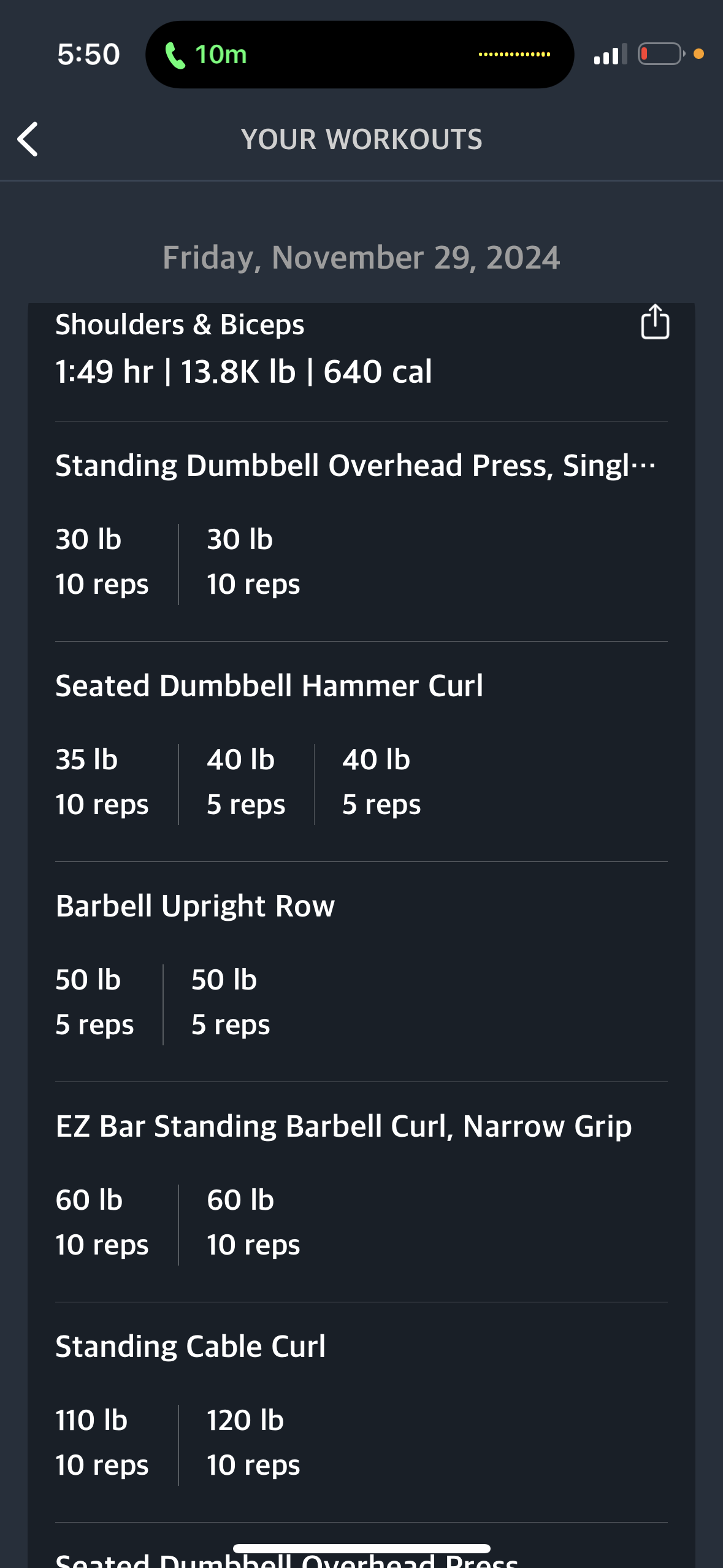Select Barbell Upright Row exercise
Image resolution: width=723 pixels, height=1568 pixels.
[195, 906]
